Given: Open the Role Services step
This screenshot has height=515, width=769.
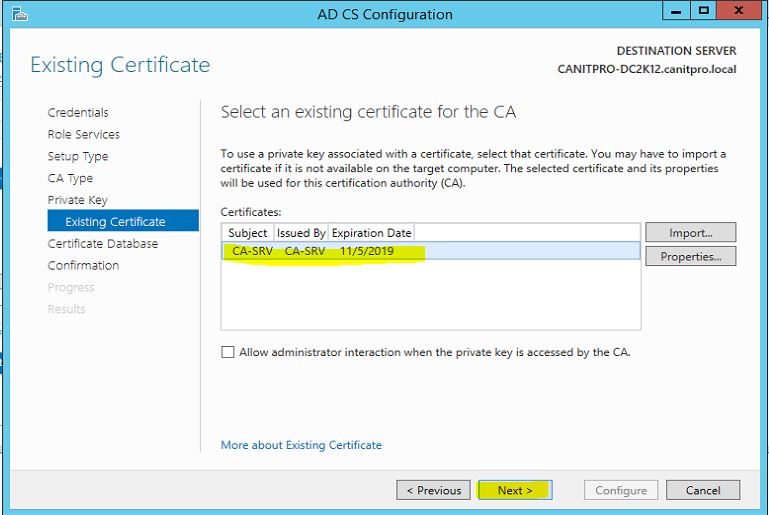Looking at the screenshot, I should click(x=83, y=134).
